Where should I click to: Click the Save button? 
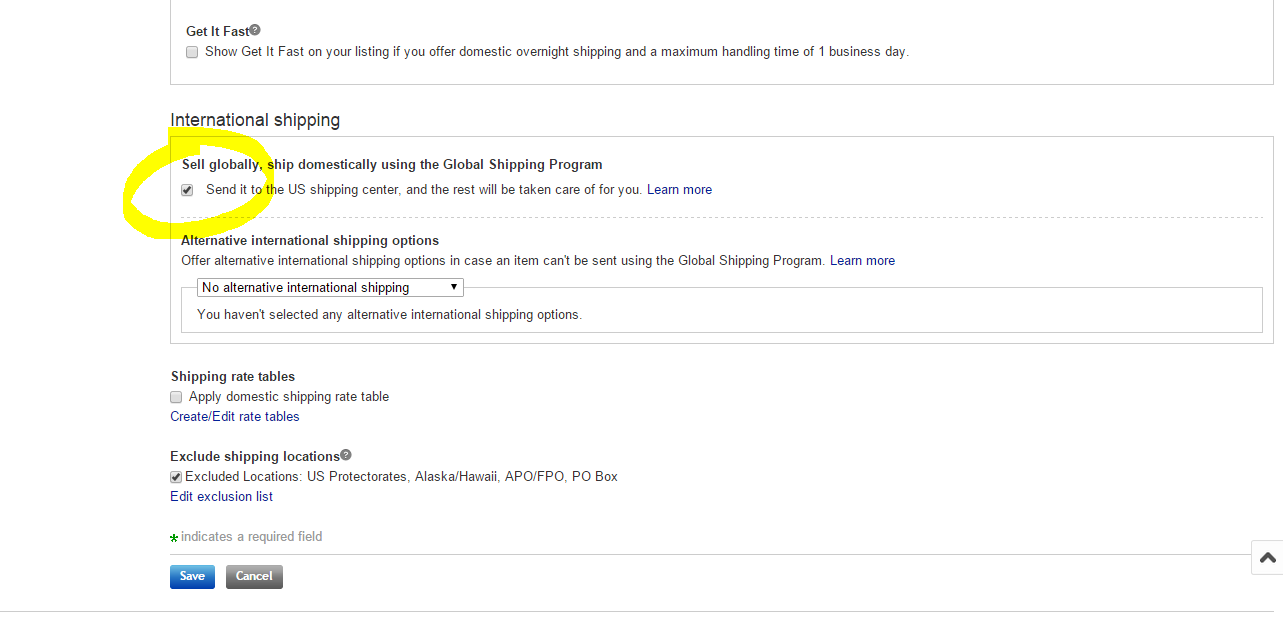pyautogui.click(x=192, y=576)
